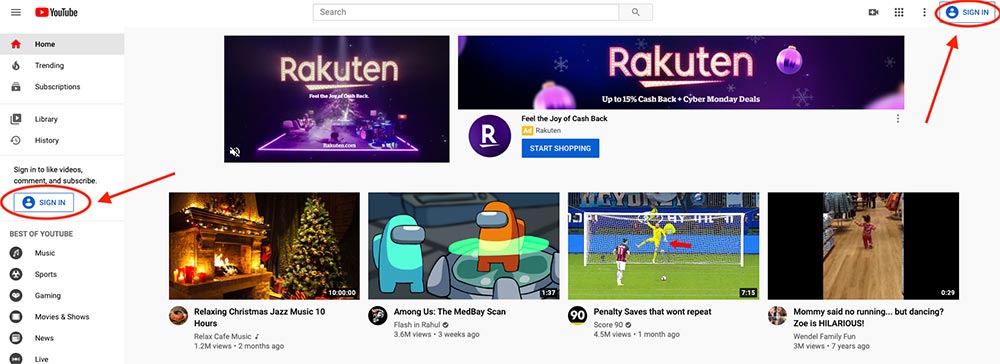This screenshot has height=364, width=1000.
Task: Open Score 90 channel avatar
Action: point(578,316)
